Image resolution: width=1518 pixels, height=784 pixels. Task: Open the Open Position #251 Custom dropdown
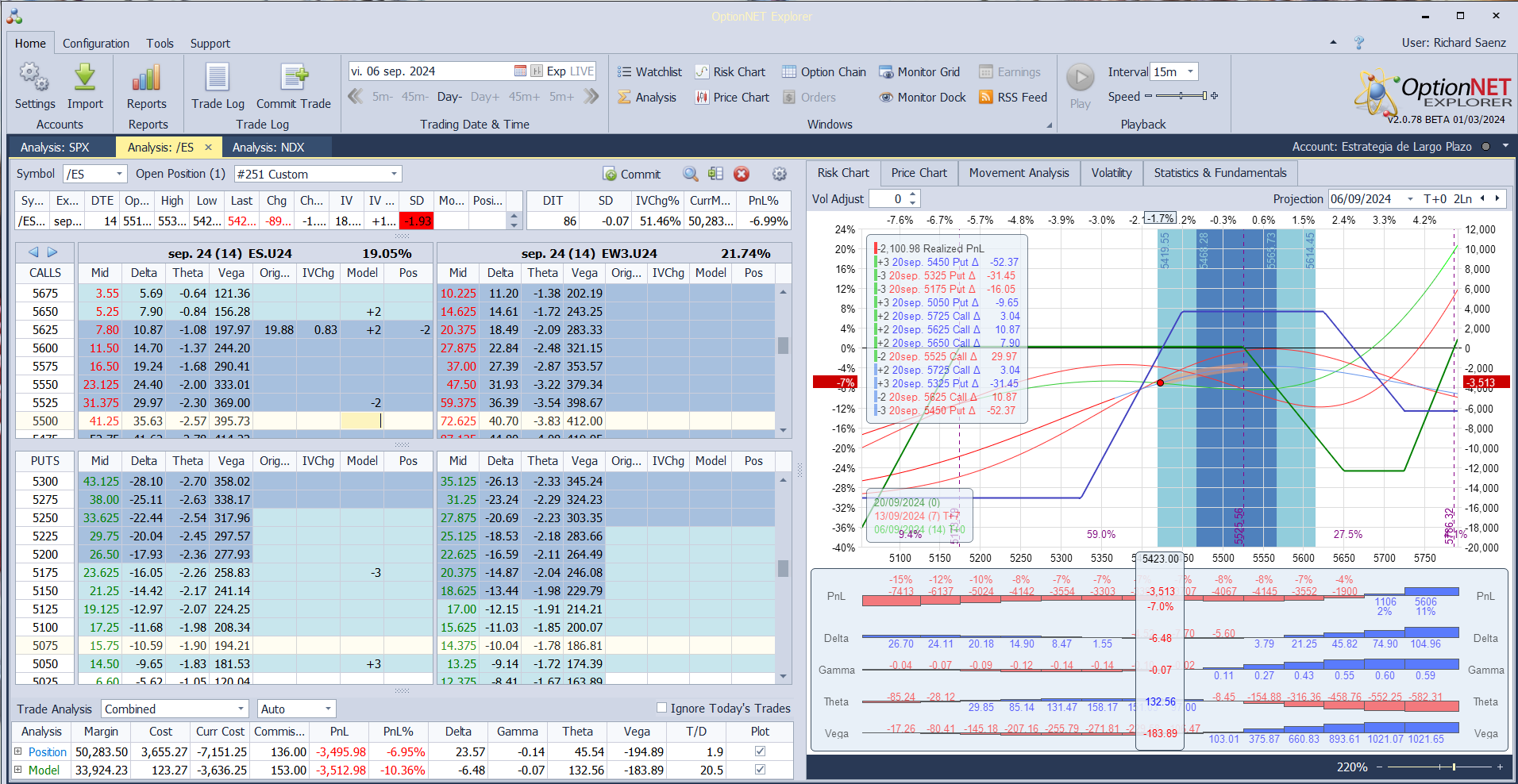pos(394,174)
